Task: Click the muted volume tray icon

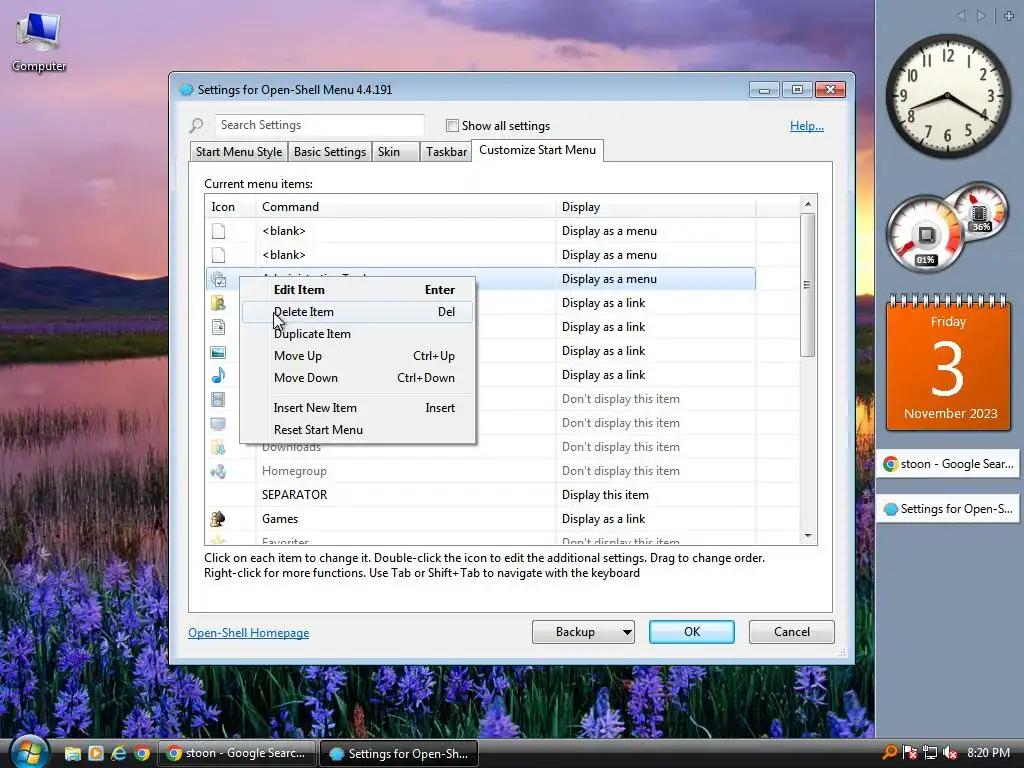Action: pyautogui.click(x=950, y=753)
